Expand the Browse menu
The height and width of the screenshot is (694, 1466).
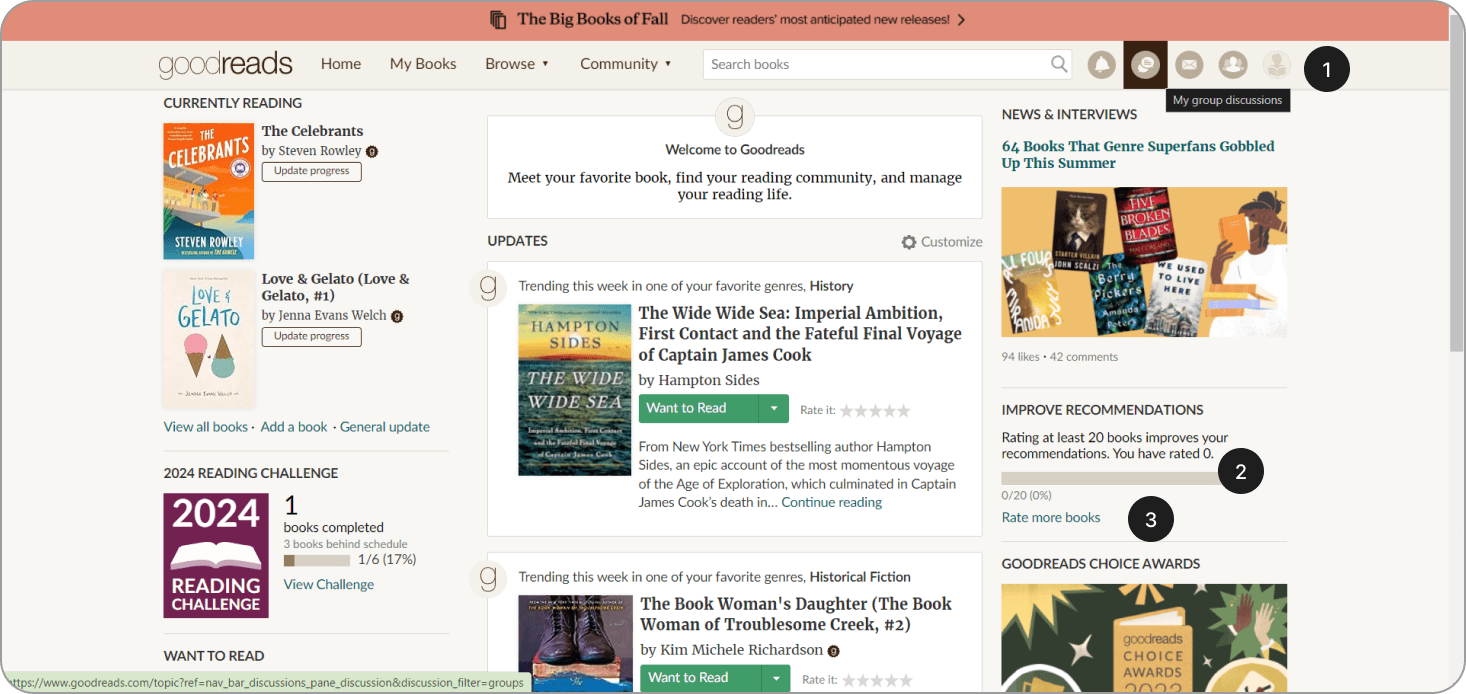[x=517, y=64]
